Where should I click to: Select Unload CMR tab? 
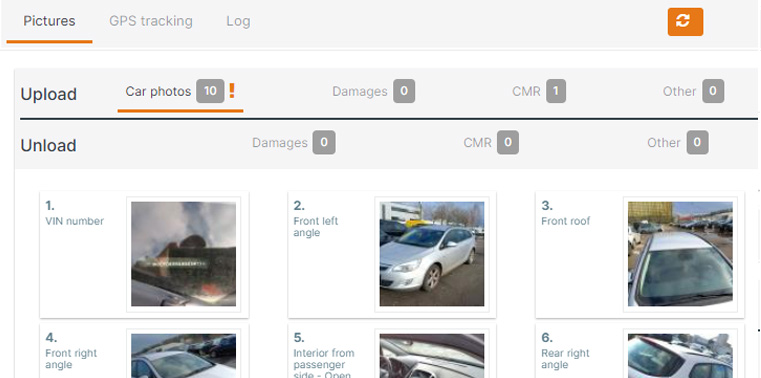[491, 143]
